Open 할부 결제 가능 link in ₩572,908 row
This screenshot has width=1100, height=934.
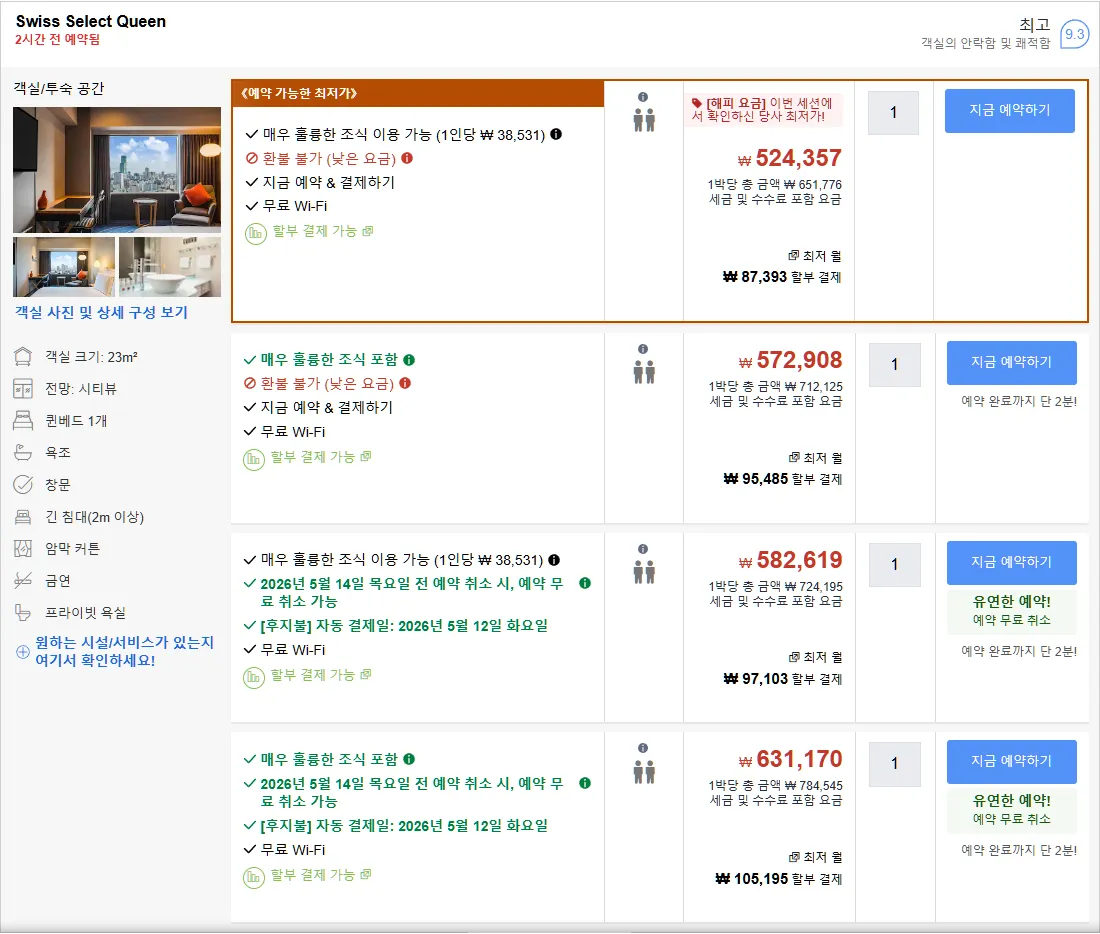coord(320,457)
